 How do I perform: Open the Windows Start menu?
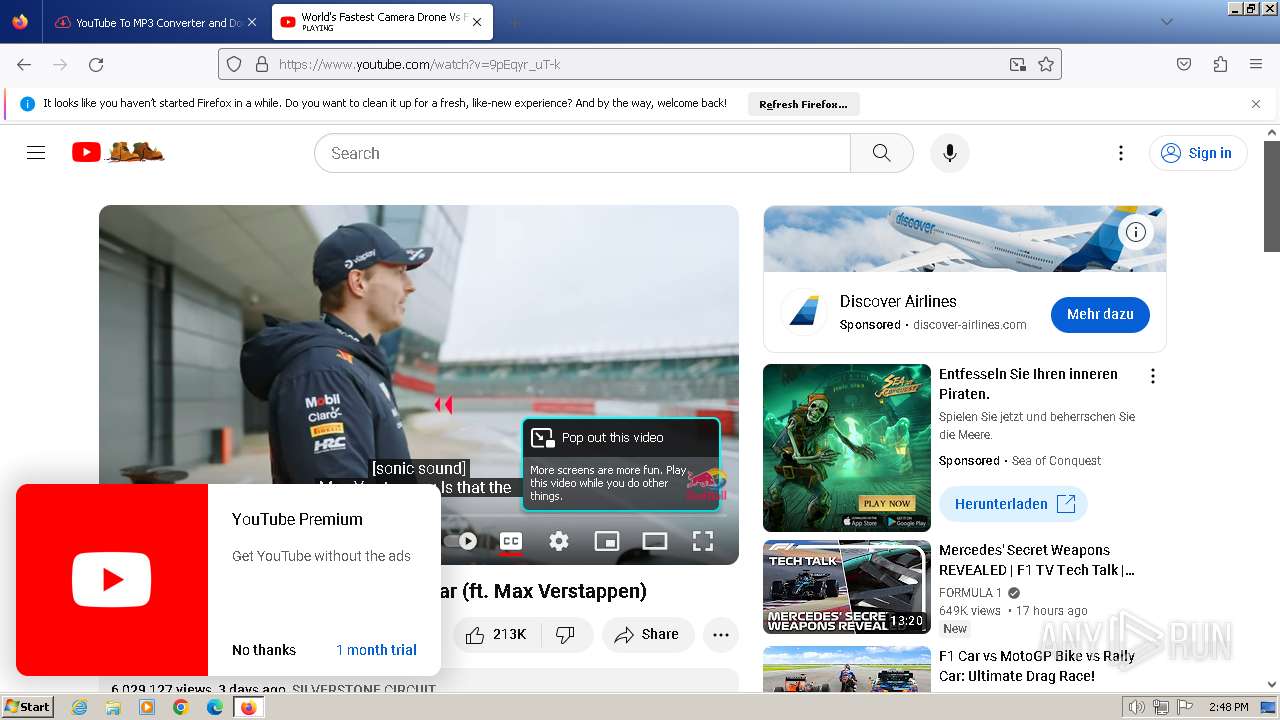click(28, 707)
